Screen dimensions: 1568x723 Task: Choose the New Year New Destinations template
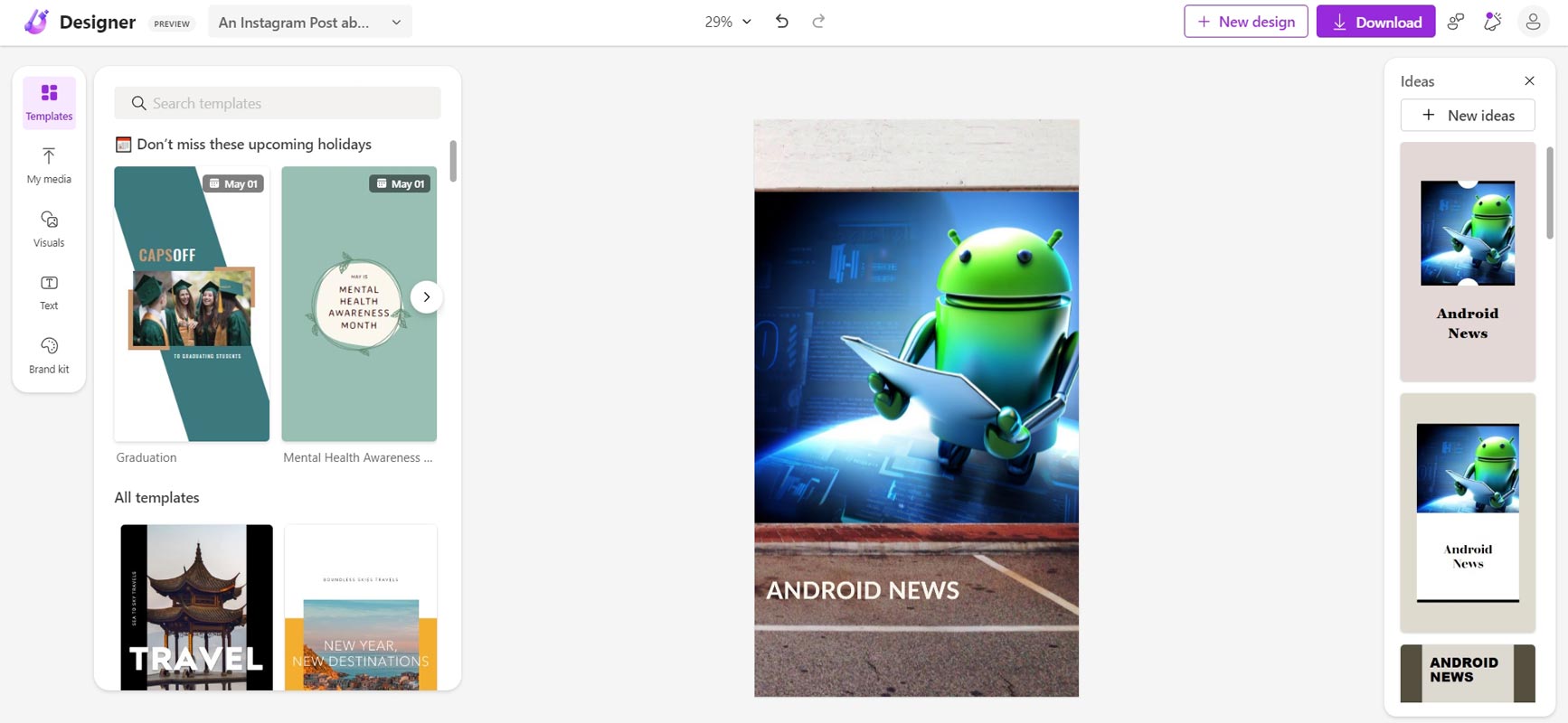tap(361, 607)
